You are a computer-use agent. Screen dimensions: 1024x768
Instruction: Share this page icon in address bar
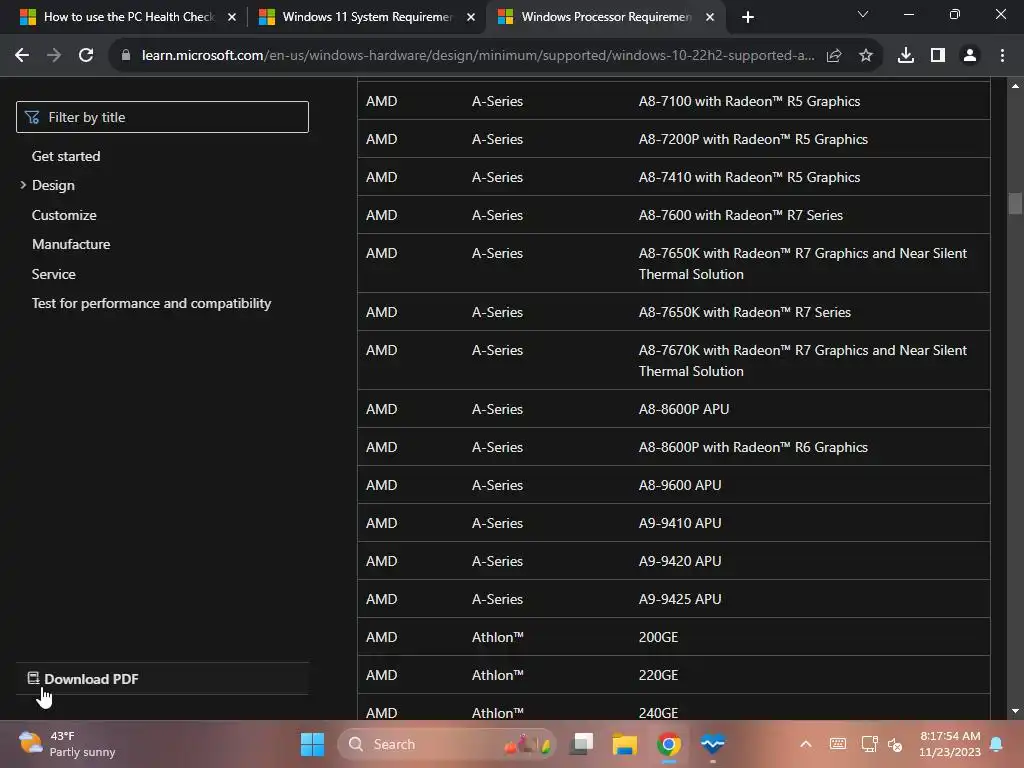pos(834,56)
